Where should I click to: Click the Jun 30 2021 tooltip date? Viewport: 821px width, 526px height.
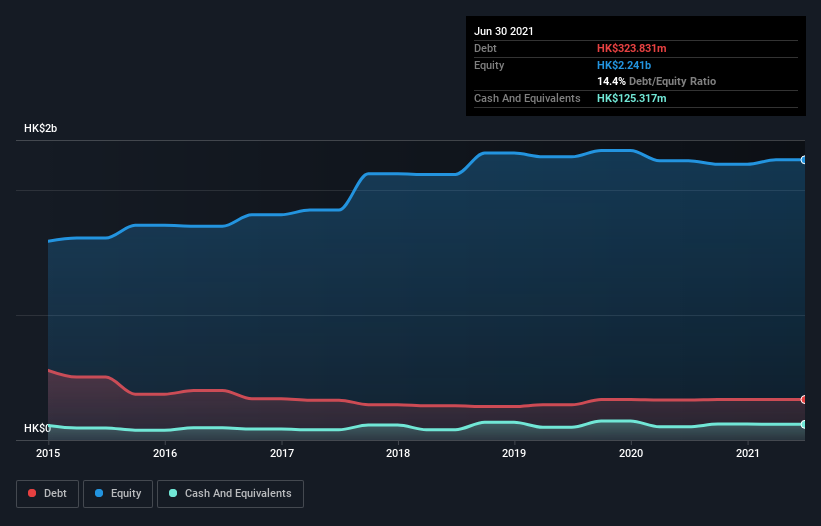pos(504,31)
